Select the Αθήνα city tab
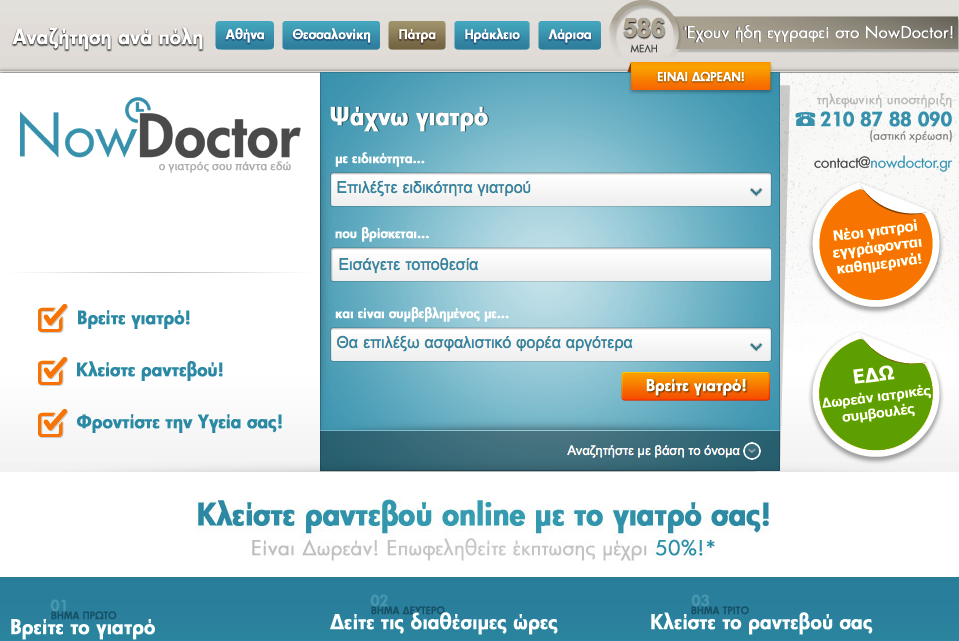The image size is (959, 641). pyautogui.click(x=244, y=34)
